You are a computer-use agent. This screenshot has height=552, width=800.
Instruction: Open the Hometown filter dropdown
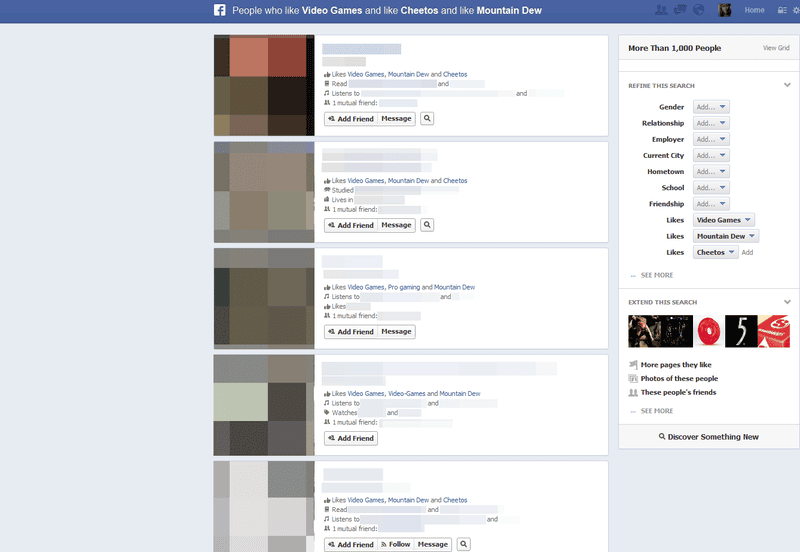pyautogui.click(x=711, y=171)
